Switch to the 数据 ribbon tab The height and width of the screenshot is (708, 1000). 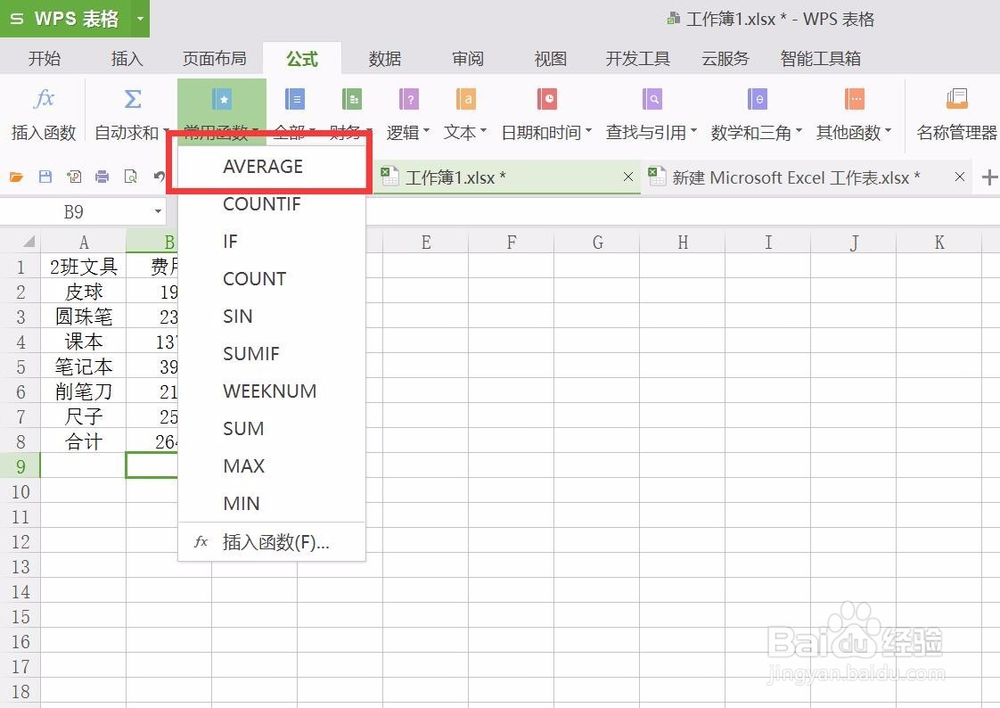384,58
